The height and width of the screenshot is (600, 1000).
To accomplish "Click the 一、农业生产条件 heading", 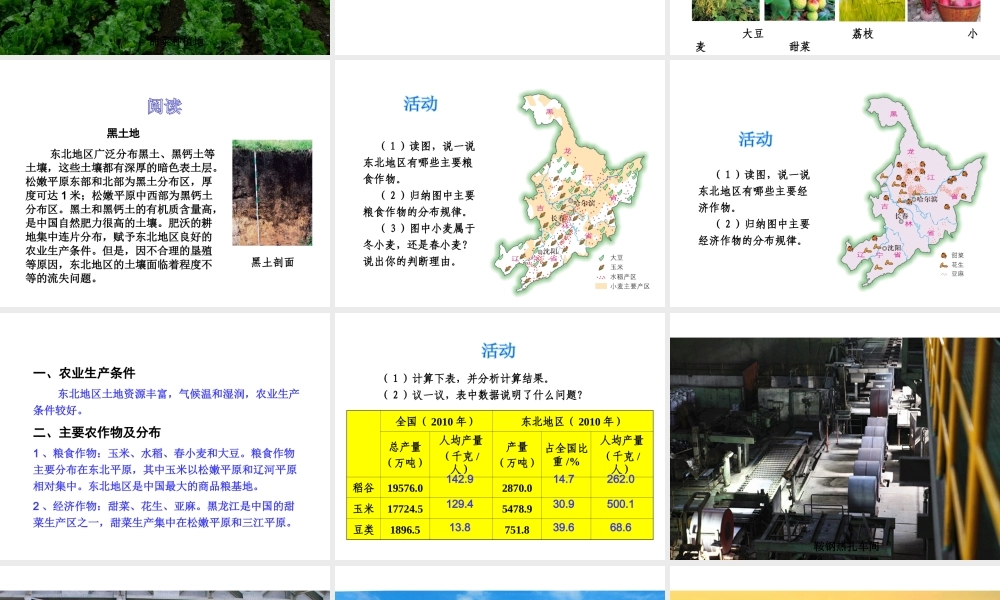I will click(x=84, y=373).
